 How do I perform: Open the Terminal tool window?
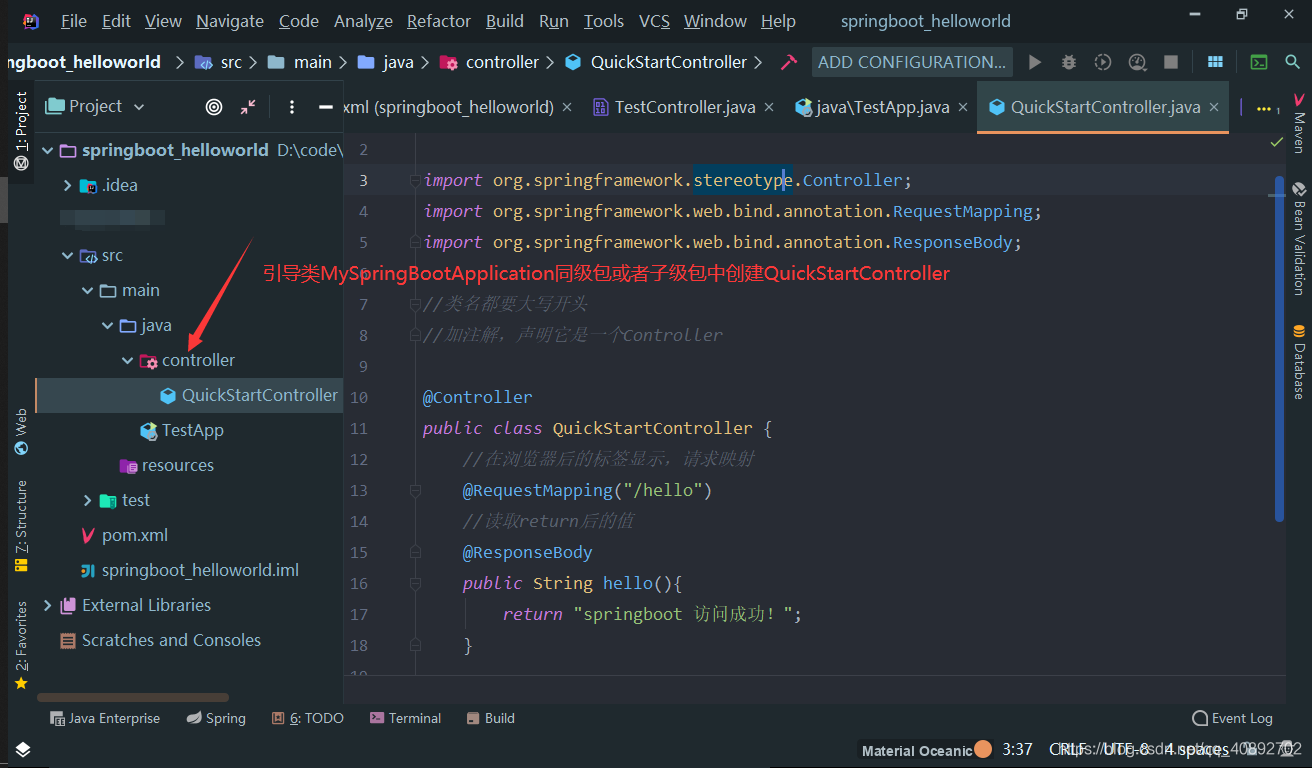pos(406,718)
